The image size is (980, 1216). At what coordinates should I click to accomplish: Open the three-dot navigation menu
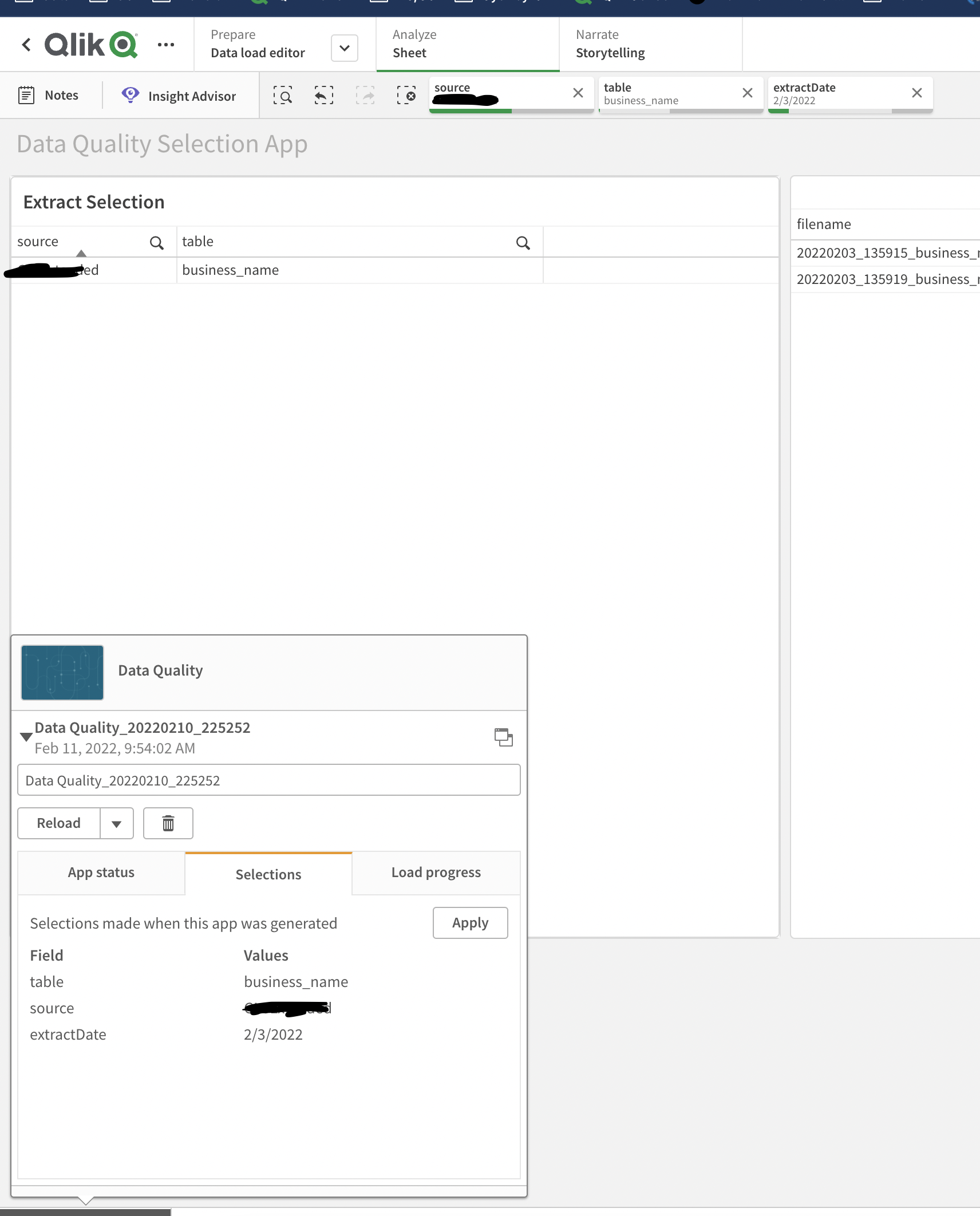[166, 45]
